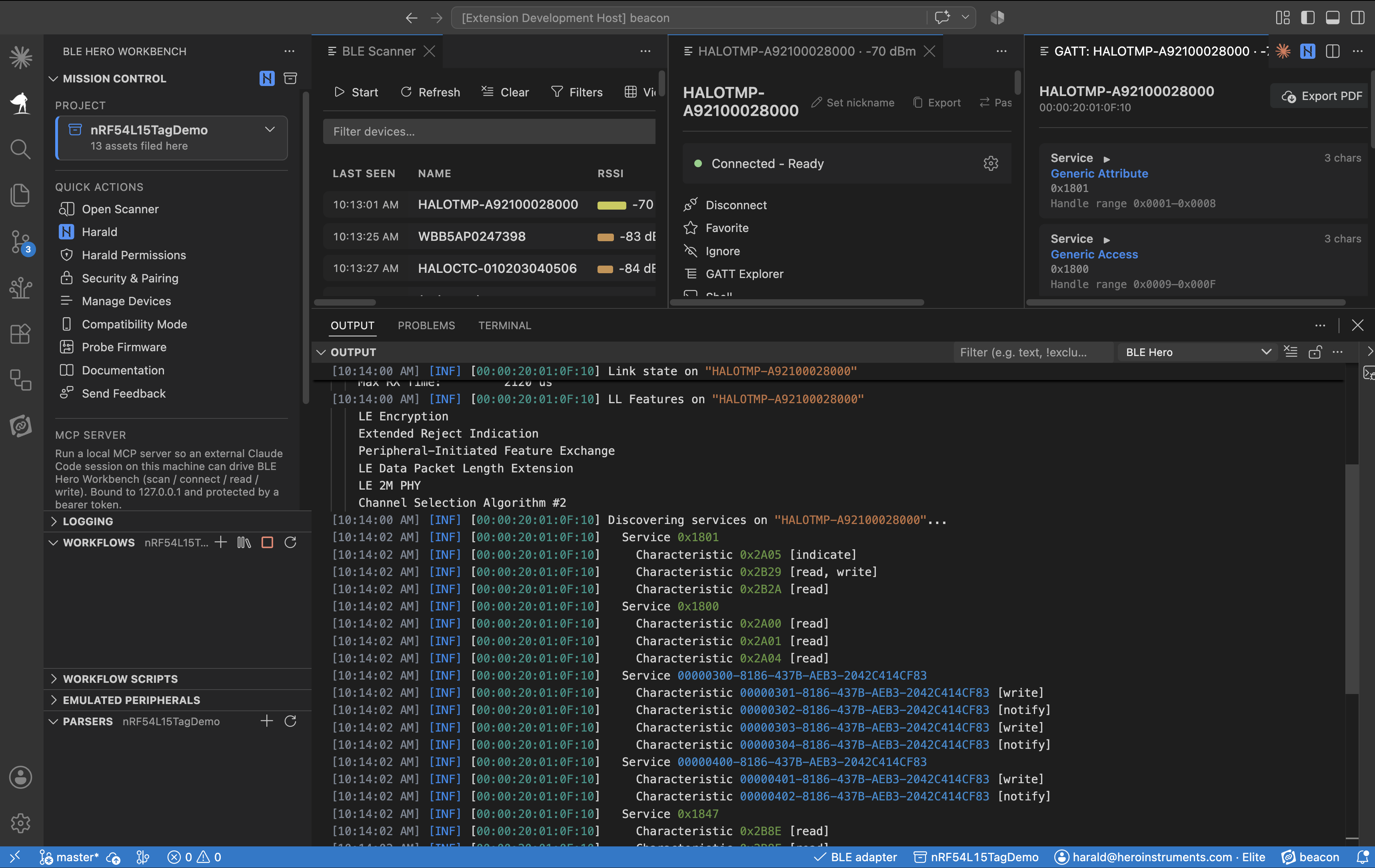The height and width of the screenshot is (868, 1375).
Task: Clear the output panel log
Action: [x=1291, y=352]
